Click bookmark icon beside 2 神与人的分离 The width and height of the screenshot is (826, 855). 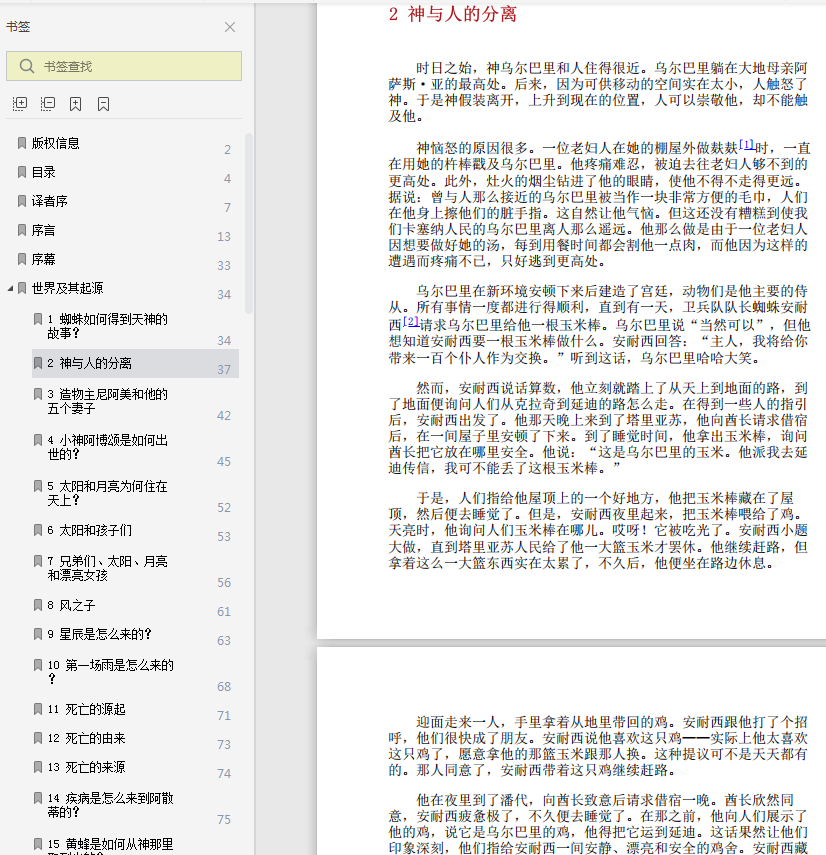(38, 363)
